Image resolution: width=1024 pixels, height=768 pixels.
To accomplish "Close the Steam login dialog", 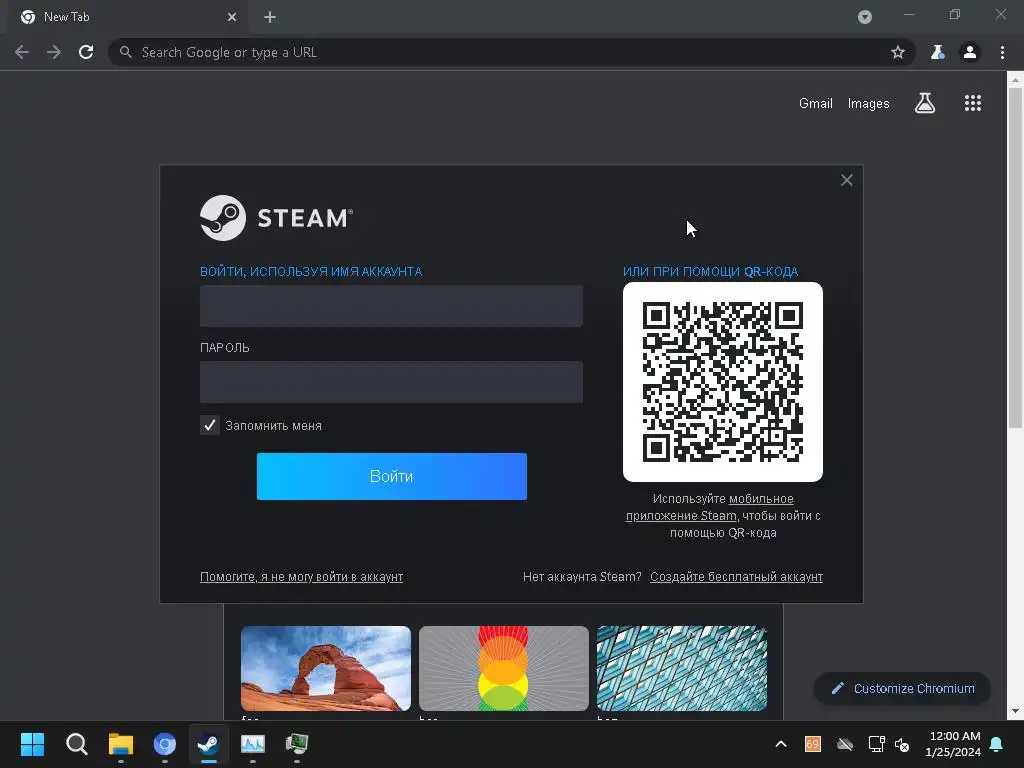I will pos(846,180).
